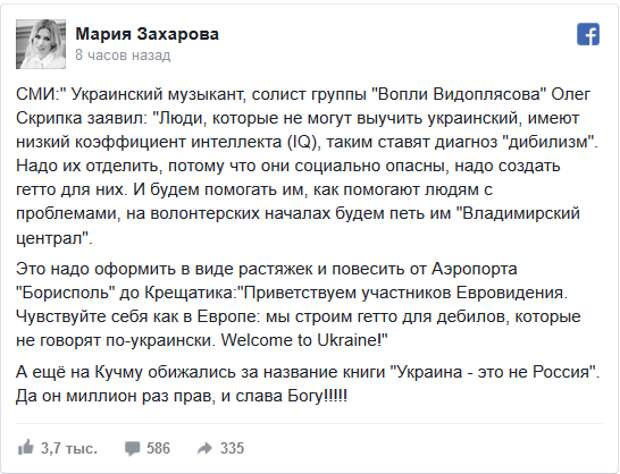
Task: Click the thumbs-up like icon
Action: point(26,448)
